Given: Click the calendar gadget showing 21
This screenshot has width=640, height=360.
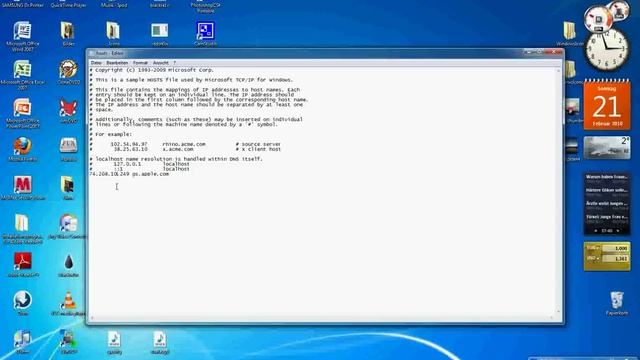Looking at the screenshot, I should coord(607,104).
